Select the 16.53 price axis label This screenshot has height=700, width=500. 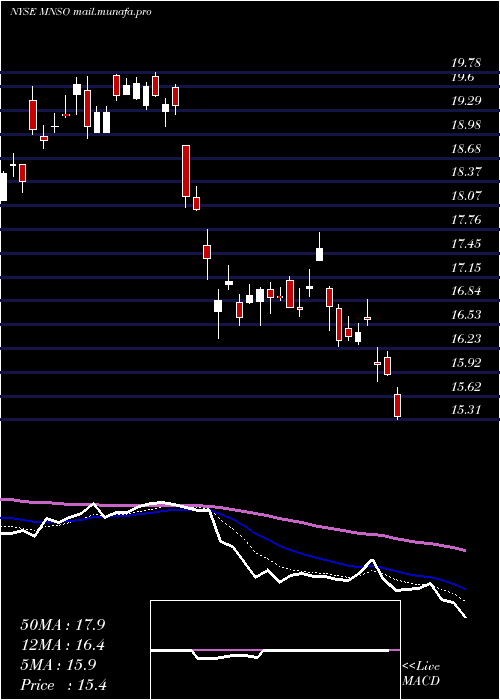click(467, 315)
